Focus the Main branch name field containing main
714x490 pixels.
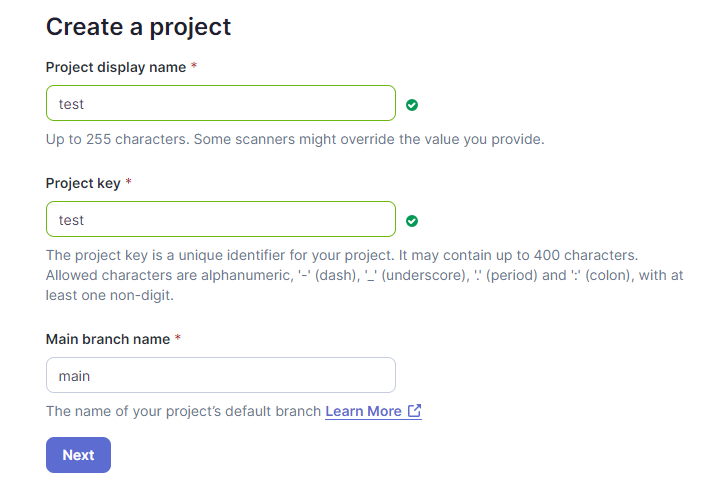click(221, 375)
